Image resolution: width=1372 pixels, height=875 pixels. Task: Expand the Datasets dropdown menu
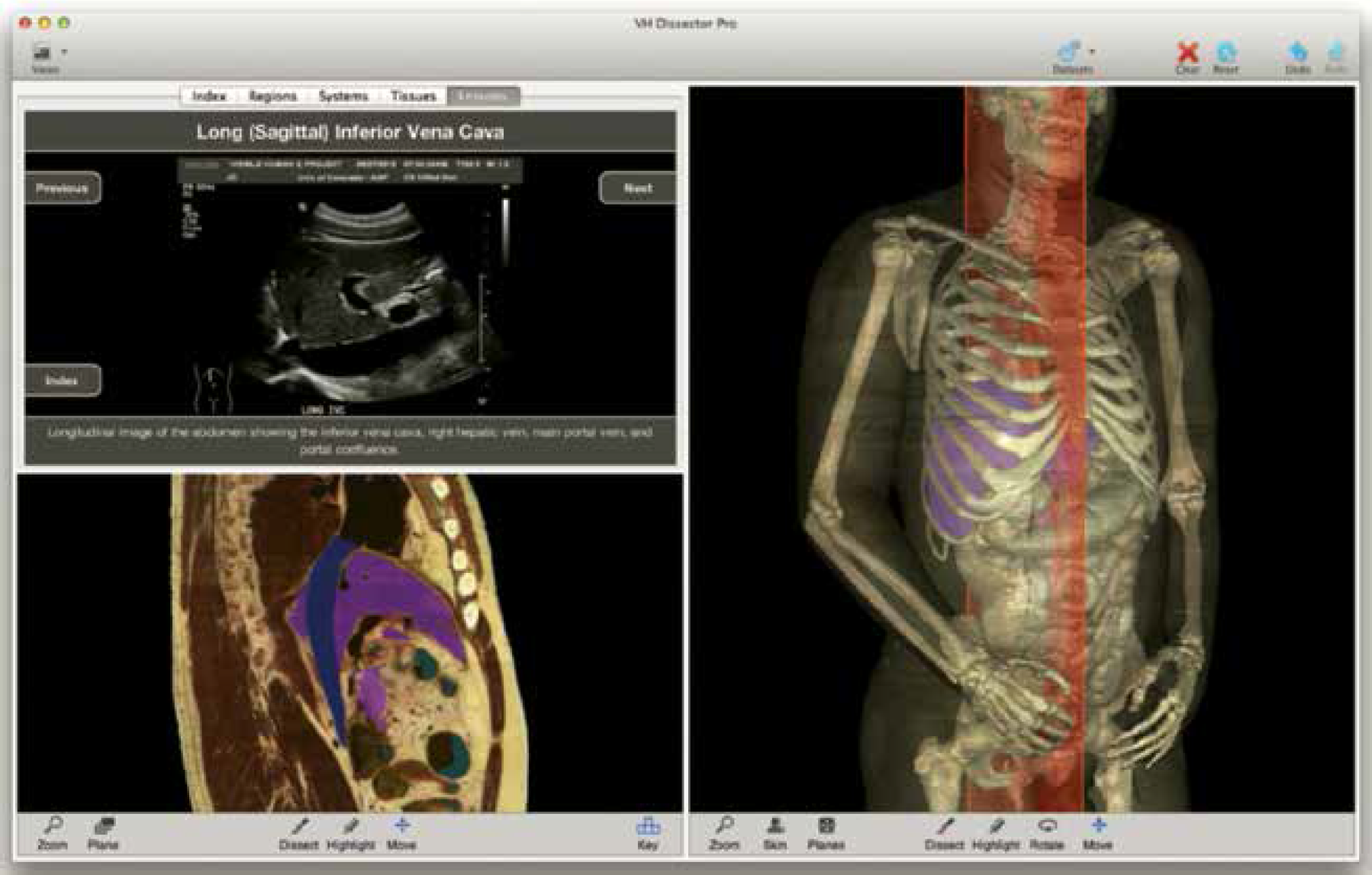[x=1074, y=56]
